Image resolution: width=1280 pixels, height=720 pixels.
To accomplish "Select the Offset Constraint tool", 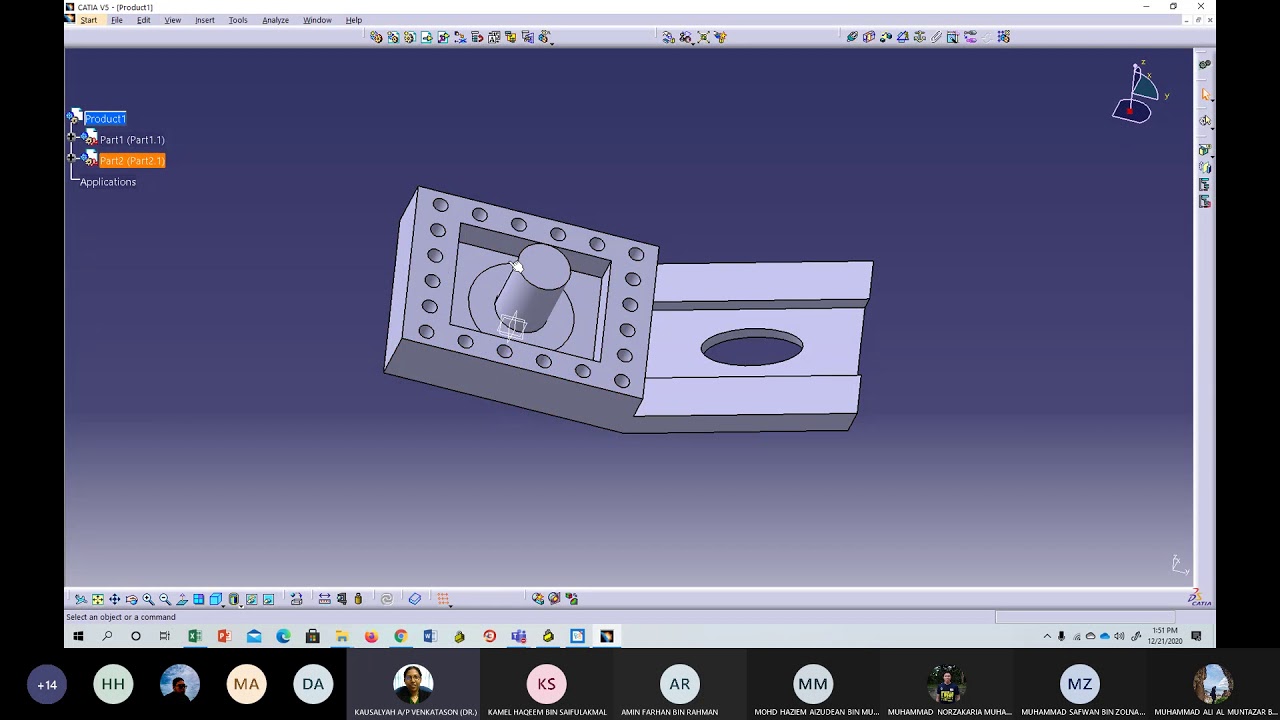I will (x=886, y=37).
